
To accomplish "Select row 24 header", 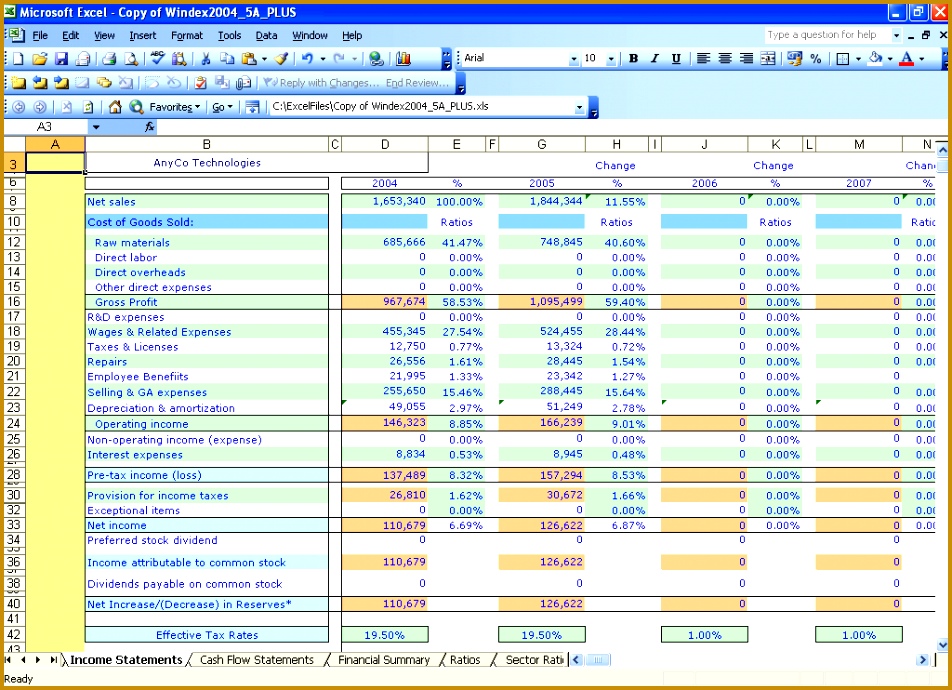I will [14, 423].
